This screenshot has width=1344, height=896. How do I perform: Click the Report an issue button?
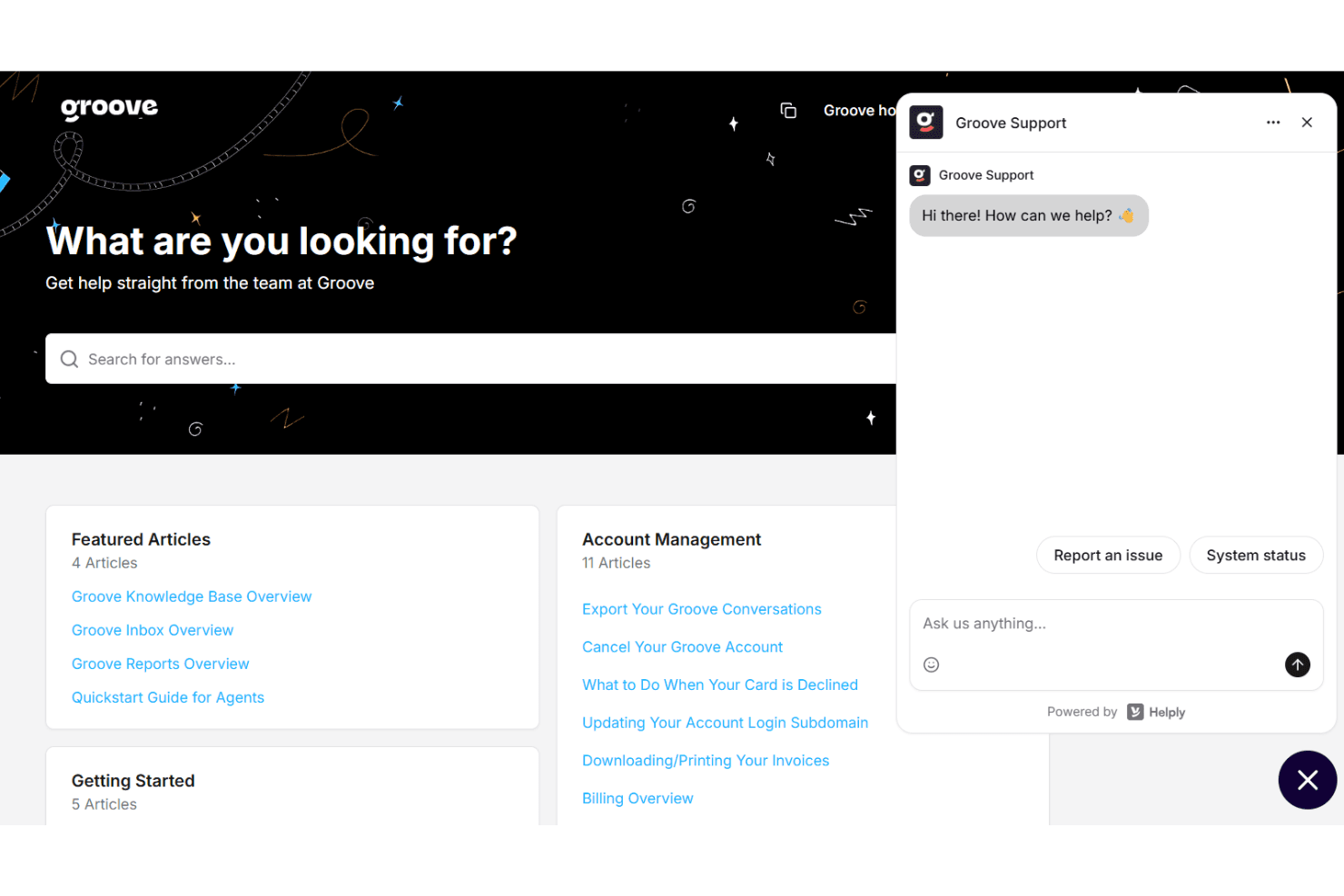pyautogui.click(x=1108, y=555)
